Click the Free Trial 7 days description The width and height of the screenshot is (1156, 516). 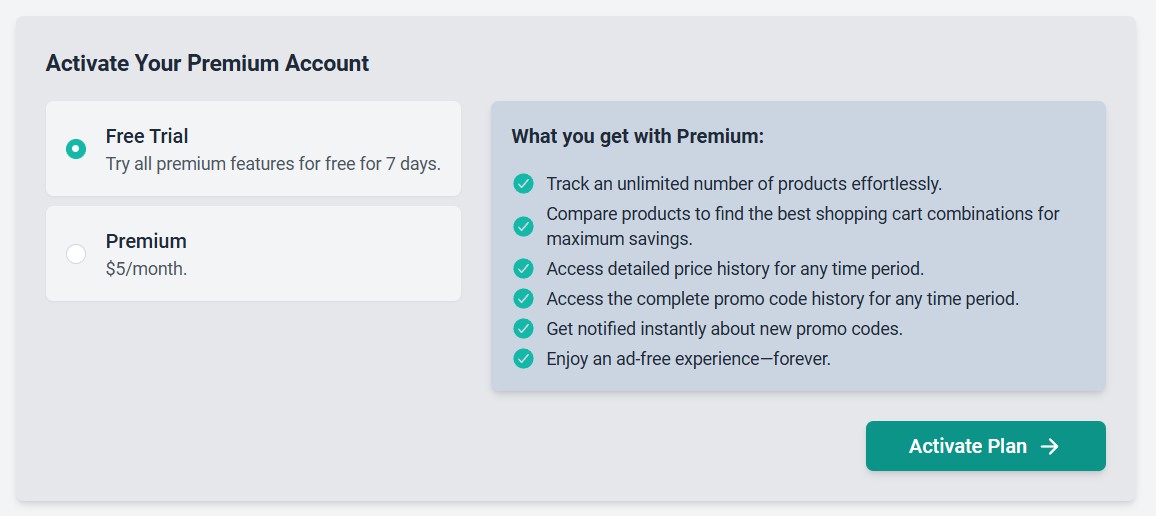[273, 164]
